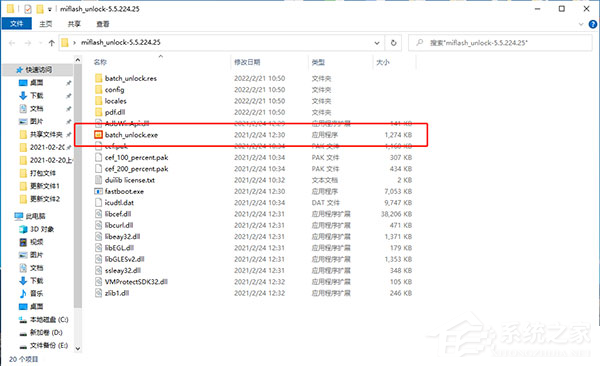The image size is (600, 366).
Task: Select the libeay32.dll file icon
Action: tap(99, 236)
